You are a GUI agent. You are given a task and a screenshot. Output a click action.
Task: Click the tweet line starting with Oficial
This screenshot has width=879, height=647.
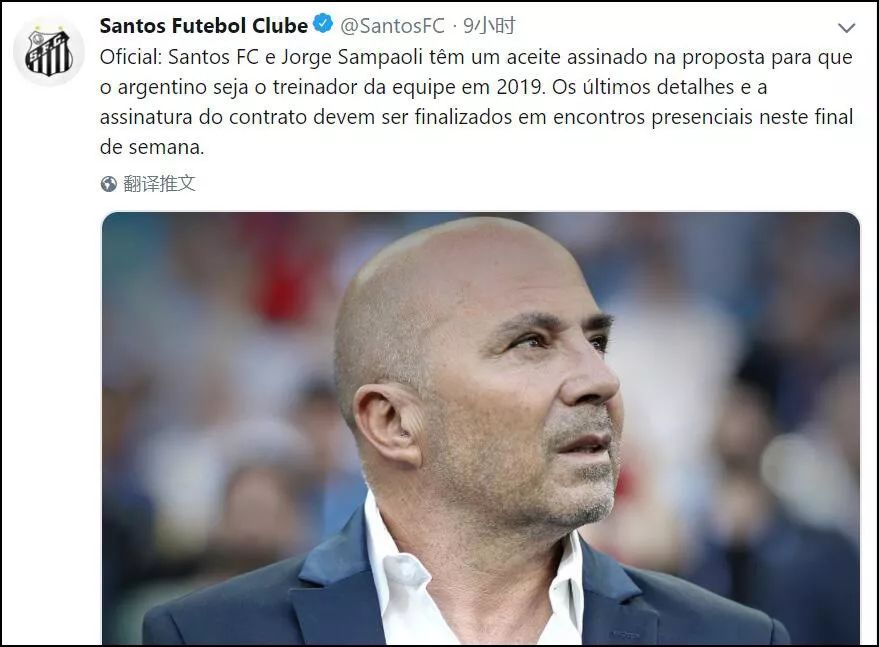click(x=476, y=57)
